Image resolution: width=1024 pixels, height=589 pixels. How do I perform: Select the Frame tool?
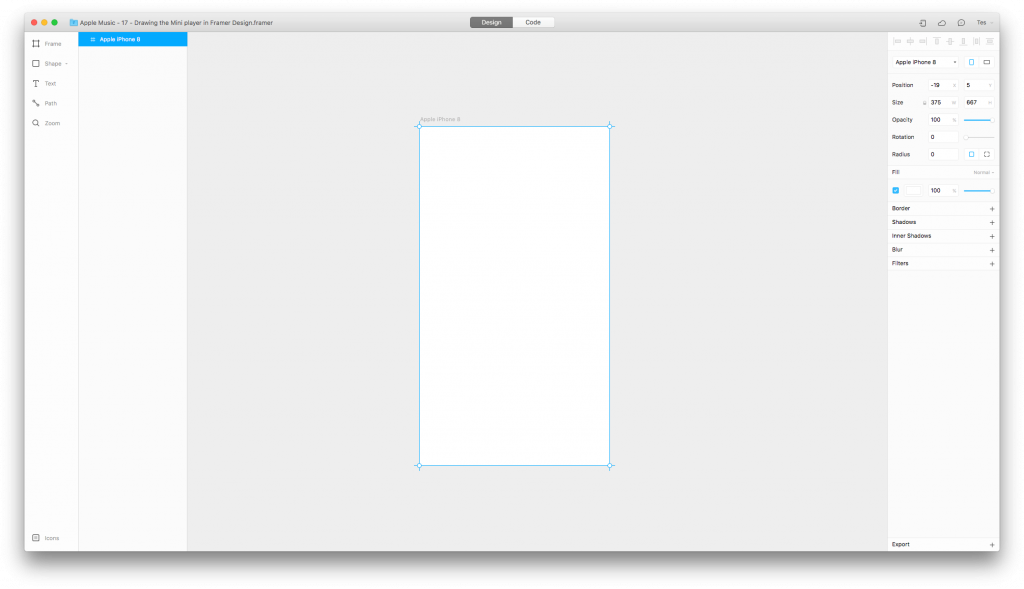(x=47, y=44)
